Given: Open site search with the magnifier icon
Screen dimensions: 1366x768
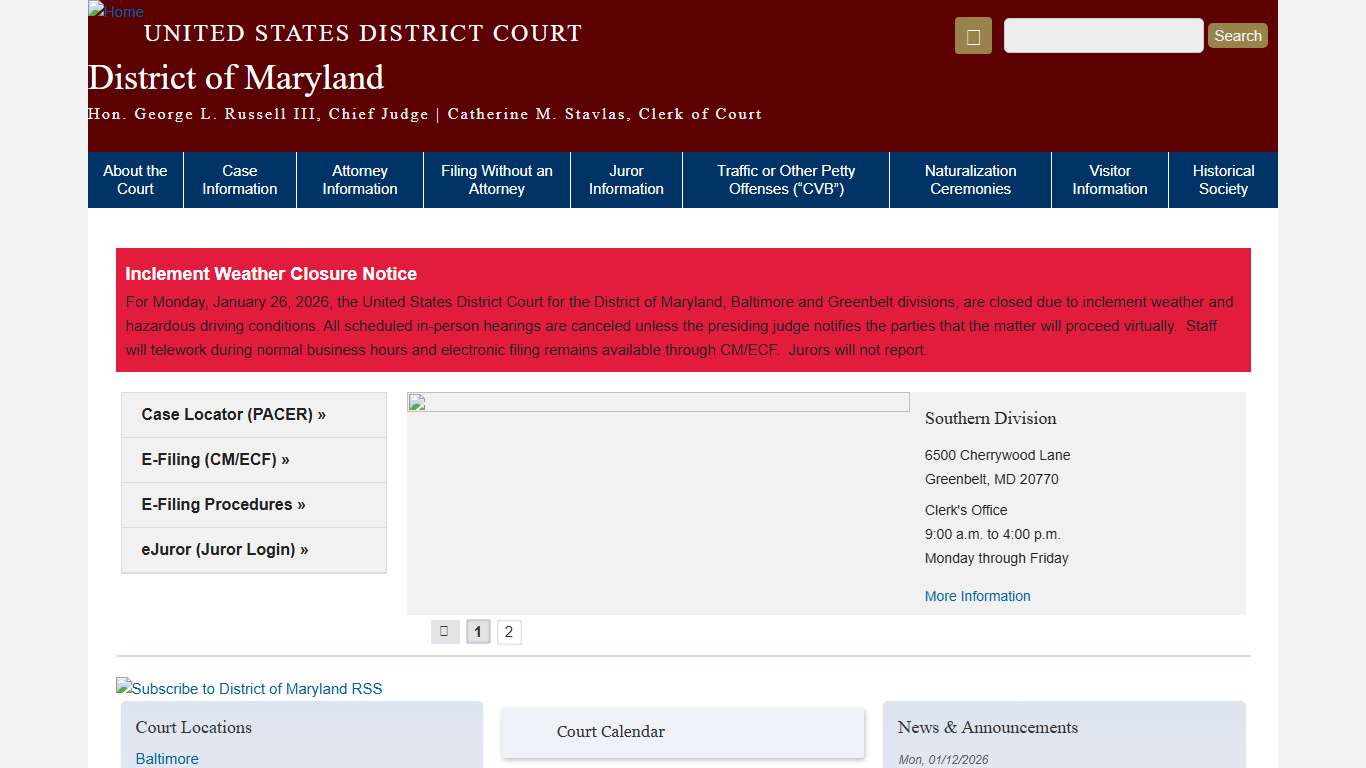Looking at the screenshot, I should pos(971,35).
